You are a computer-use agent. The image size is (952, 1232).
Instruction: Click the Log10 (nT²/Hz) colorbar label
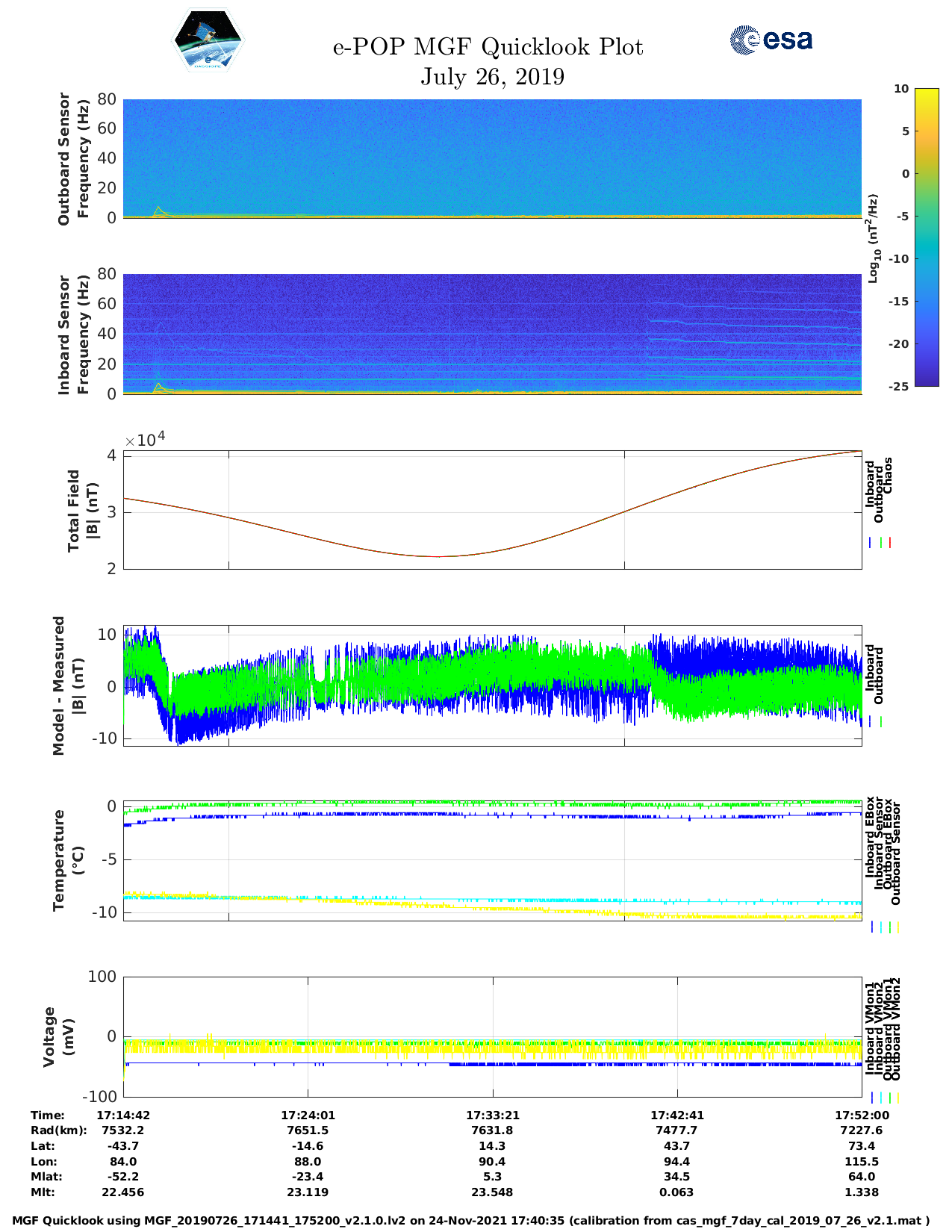[x=872, y=238]
